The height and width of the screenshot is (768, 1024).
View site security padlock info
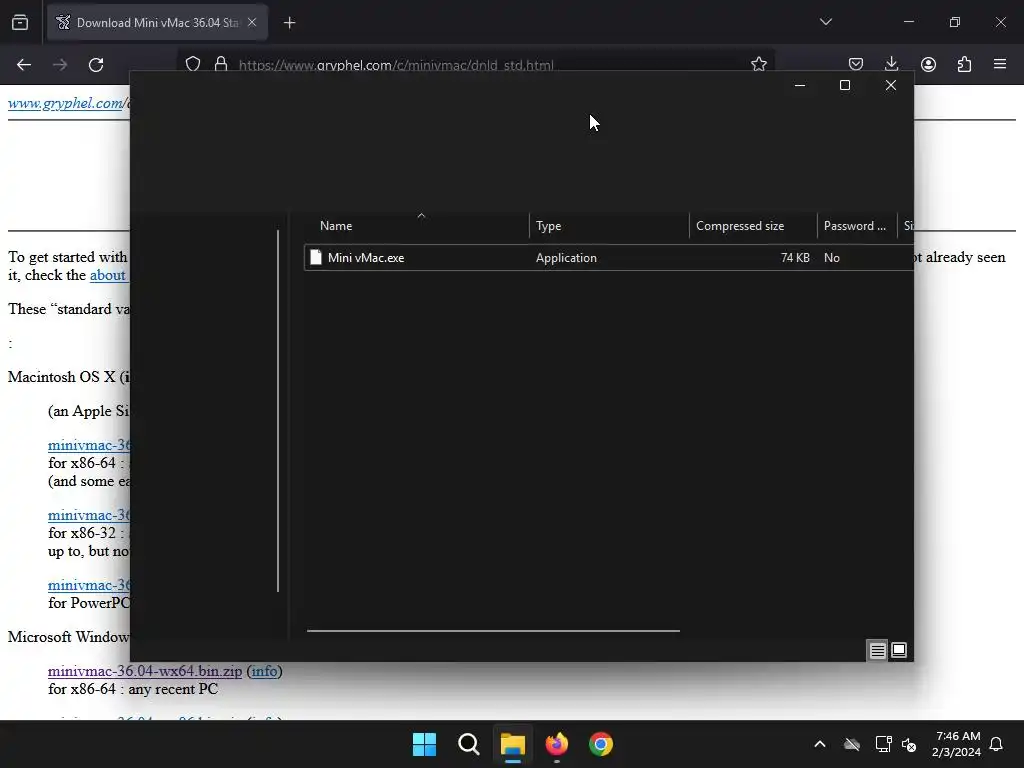pyautogui.click(x=221, y=64)
